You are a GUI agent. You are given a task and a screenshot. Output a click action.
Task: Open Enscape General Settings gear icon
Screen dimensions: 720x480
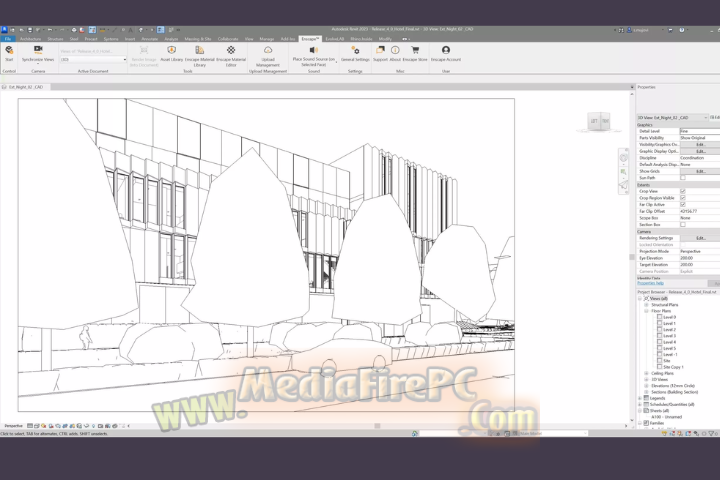355,50
